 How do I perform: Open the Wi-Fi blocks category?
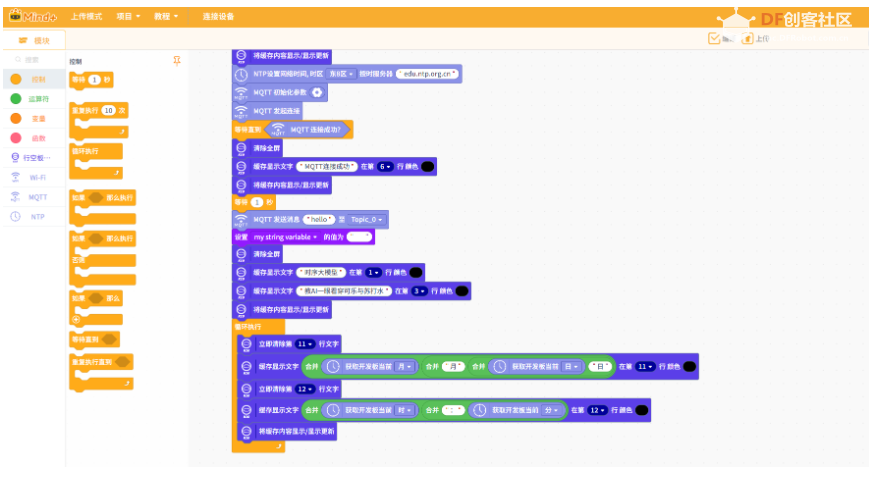tap(31, 177)
